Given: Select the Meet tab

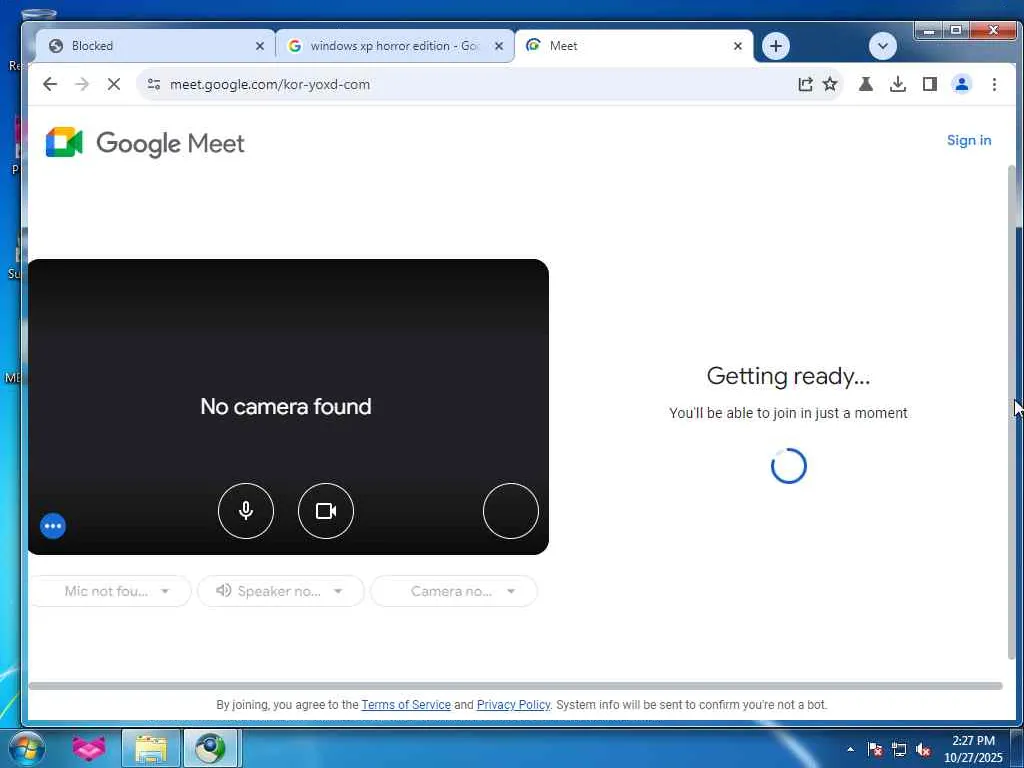Looking at the screenshot, I should point(633,46).
